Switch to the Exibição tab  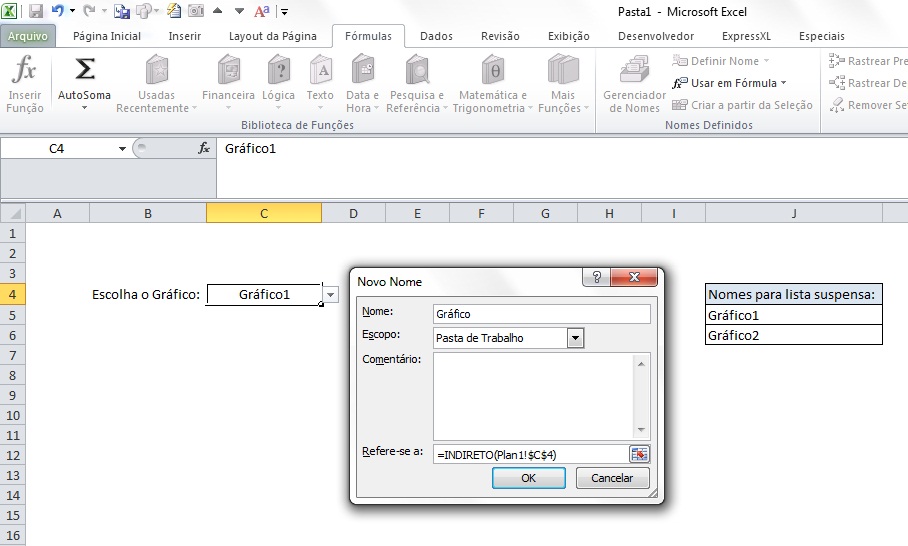[x=569, y=36]
